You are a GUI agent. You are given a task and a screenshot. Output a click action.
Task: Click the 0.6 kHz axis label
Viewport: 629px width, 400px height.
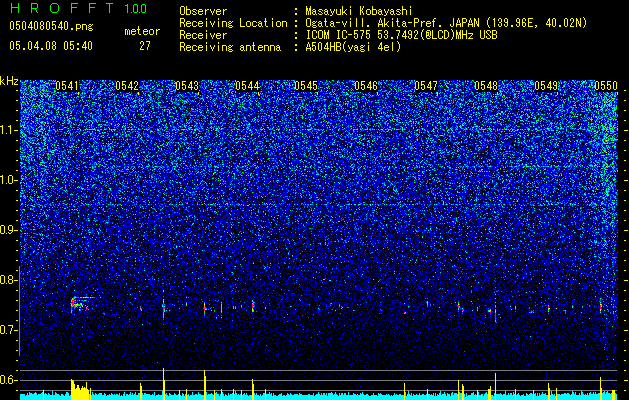pos(9,380)
